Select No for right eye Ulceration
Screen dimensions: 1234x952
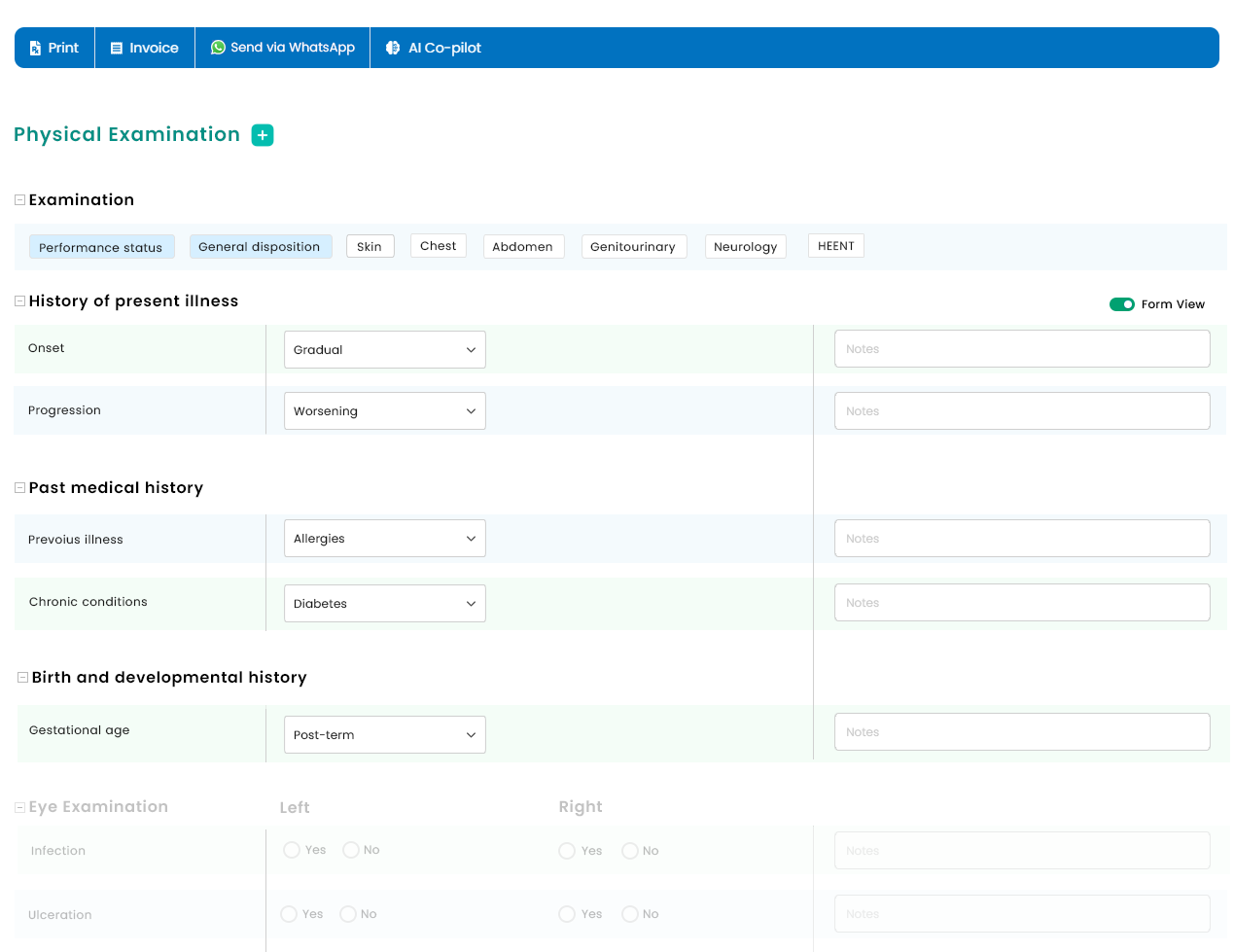click(x=630, y=914)
